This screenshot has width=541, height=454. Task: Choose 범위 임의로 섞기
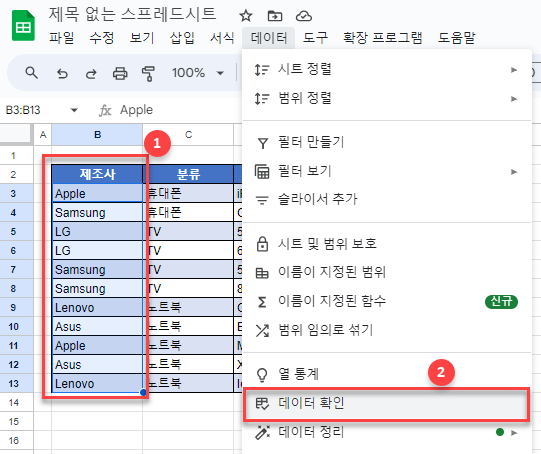pos(386,330)
